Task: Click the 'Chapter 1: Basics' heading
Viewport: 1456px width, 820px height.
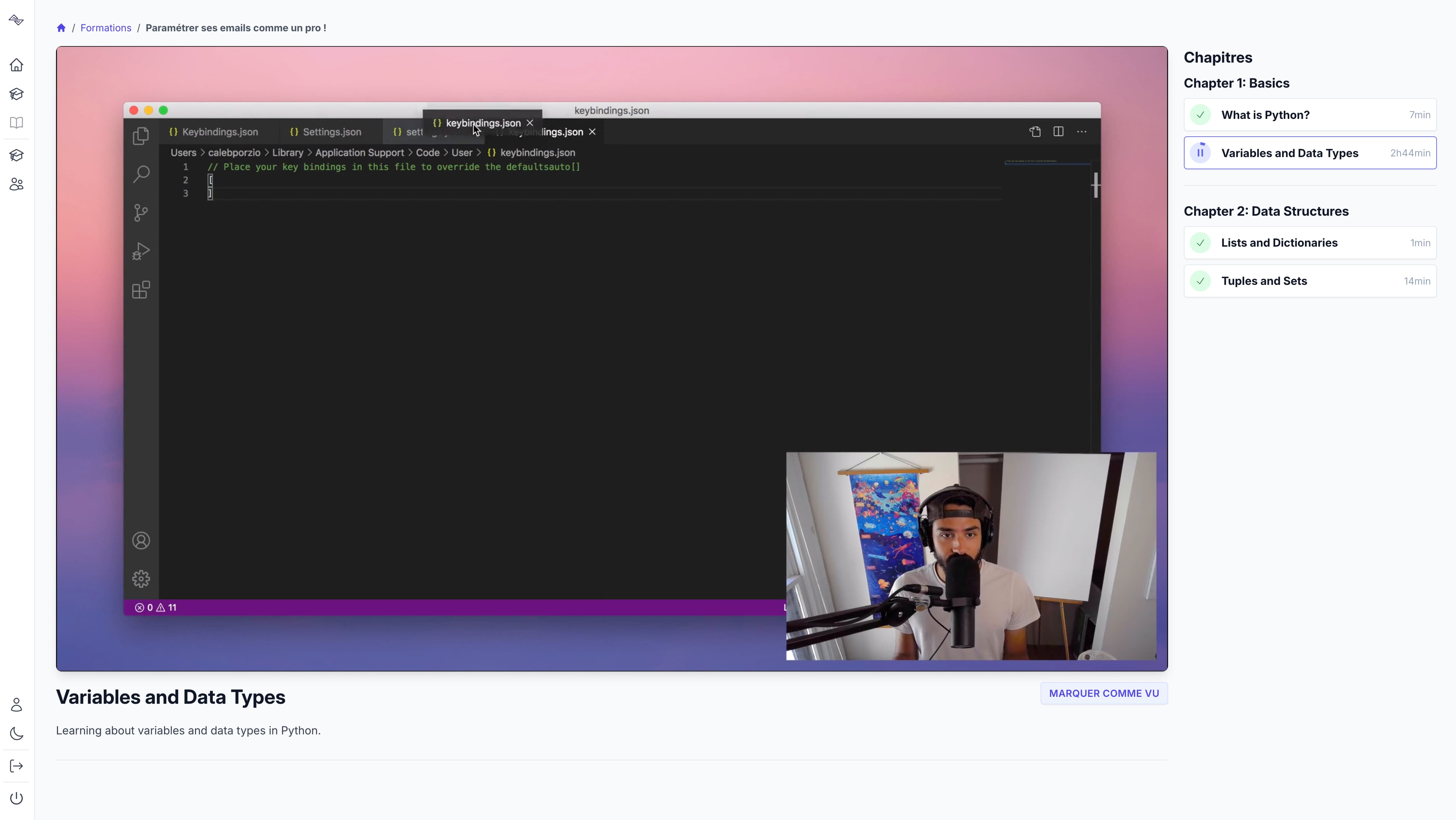Action: 1236,83
